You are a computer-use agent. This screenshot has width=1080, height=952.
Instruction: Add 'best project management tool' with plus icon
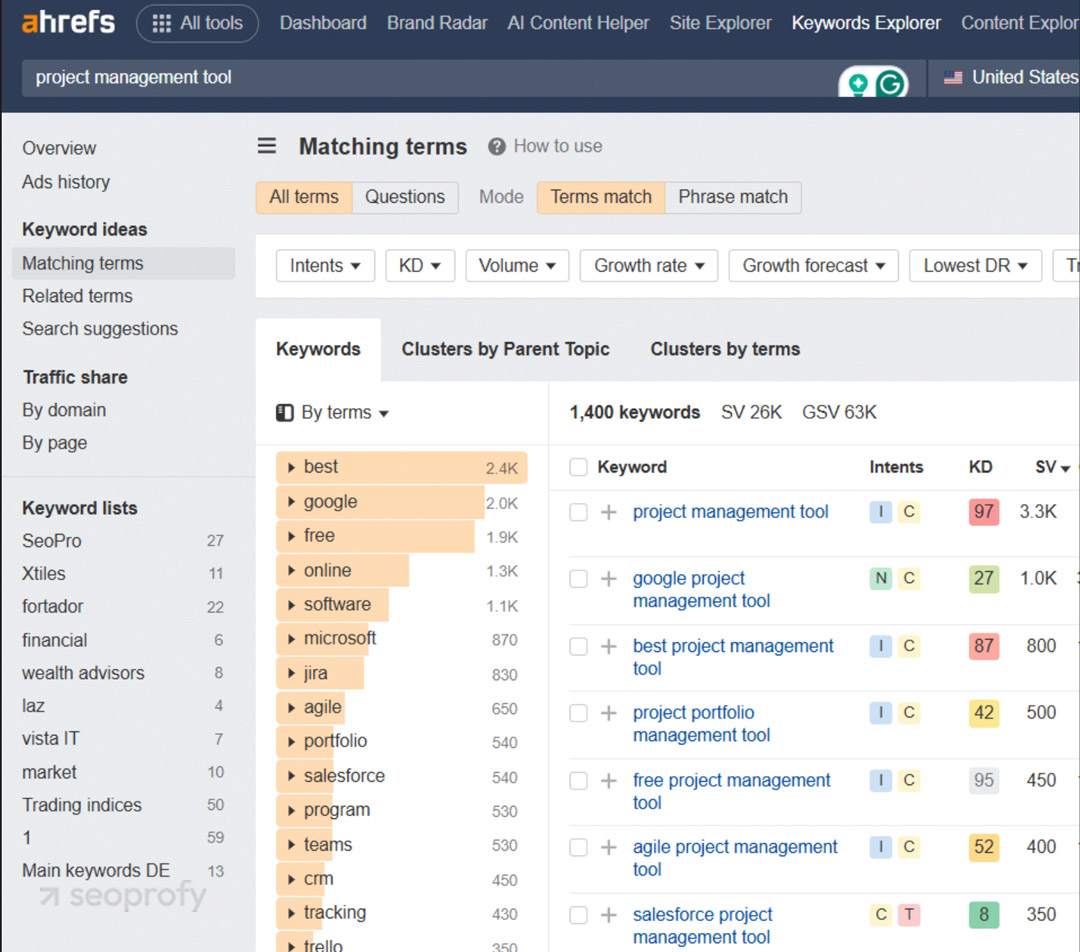pyautogui.click(x=608, y=646)
